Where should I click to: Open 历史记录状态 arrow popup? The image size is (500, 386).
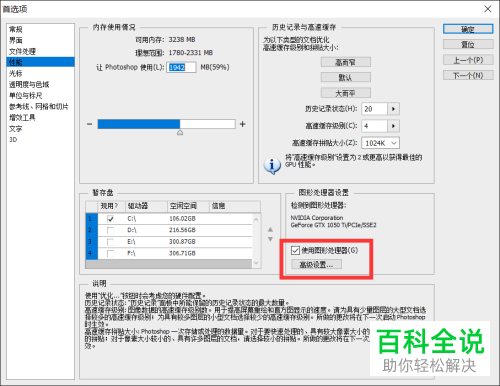tap(394, 109)
